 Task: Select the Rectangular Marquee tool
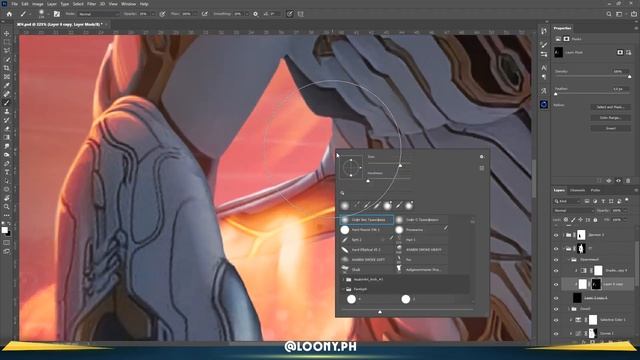[x=7, y=42]
